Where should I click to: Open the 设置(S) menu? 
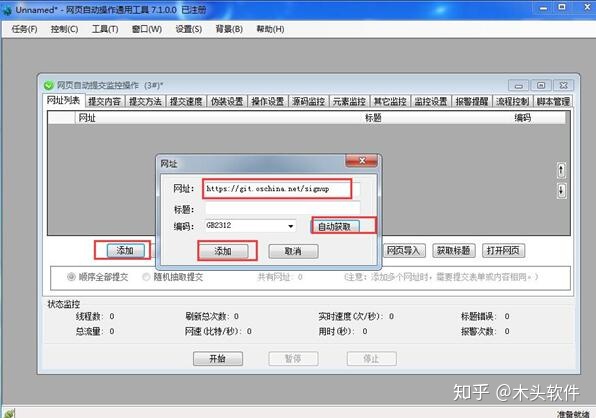click(189, 29)
